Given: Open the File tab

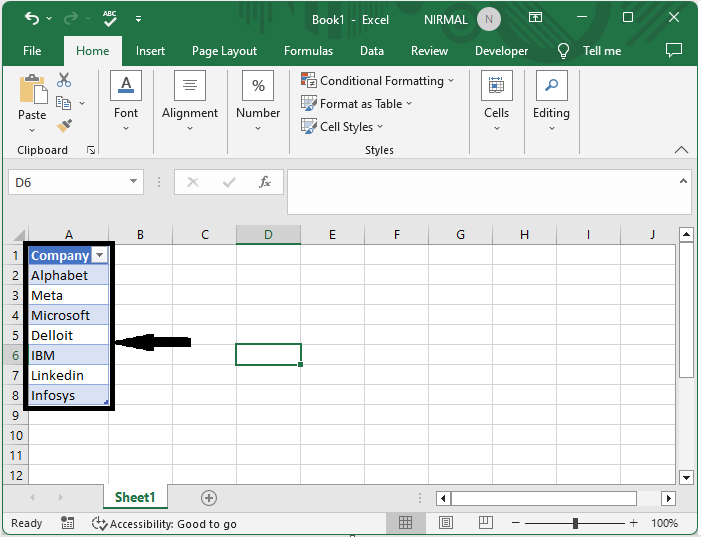Looking at the screenshot, I should point(32,51).
